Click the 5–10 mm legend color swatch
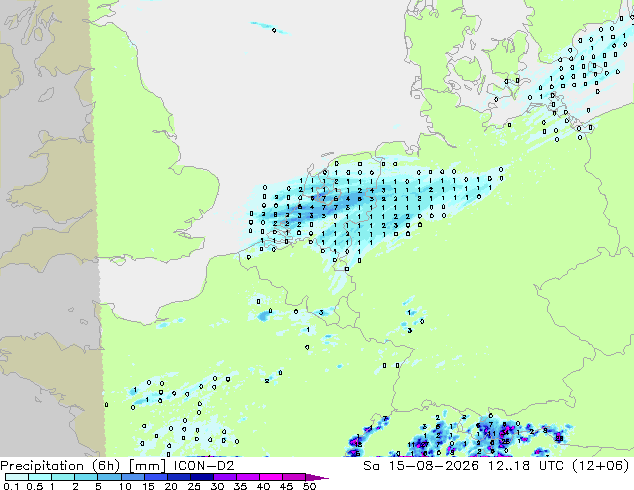Screen dimensions: 634x490 tap(109, 477)
